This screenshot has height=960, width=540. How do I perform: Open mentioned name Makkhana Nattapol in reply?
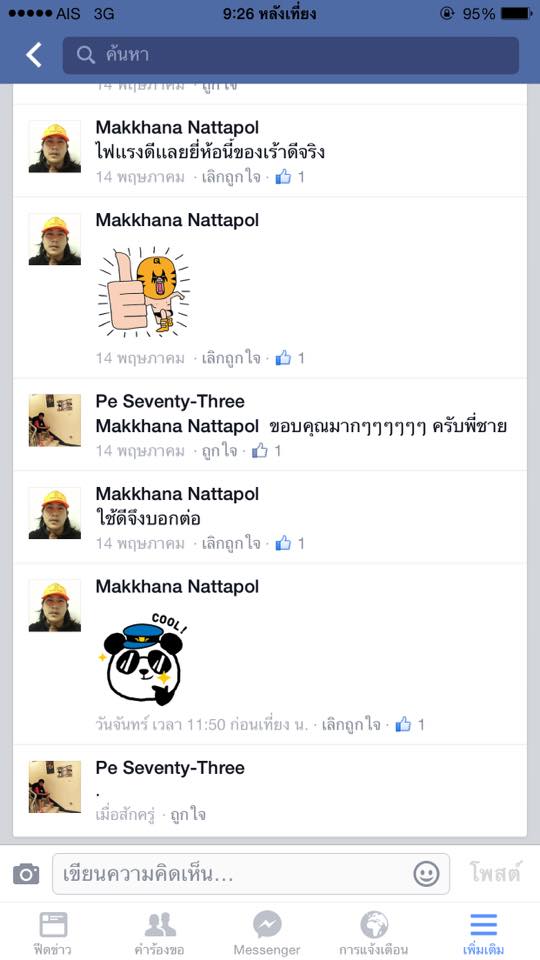[178, 426]
